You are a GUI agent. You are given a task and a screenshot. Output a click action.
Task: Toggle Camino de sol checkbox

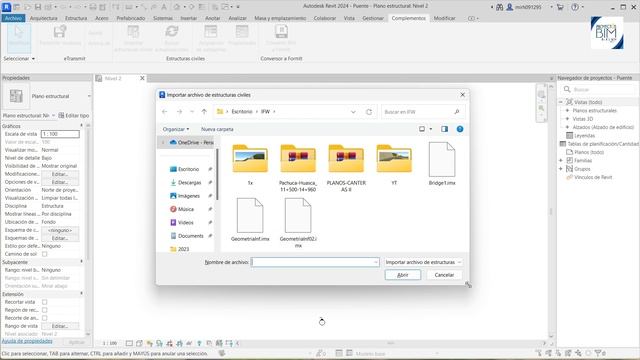[44, 254]
